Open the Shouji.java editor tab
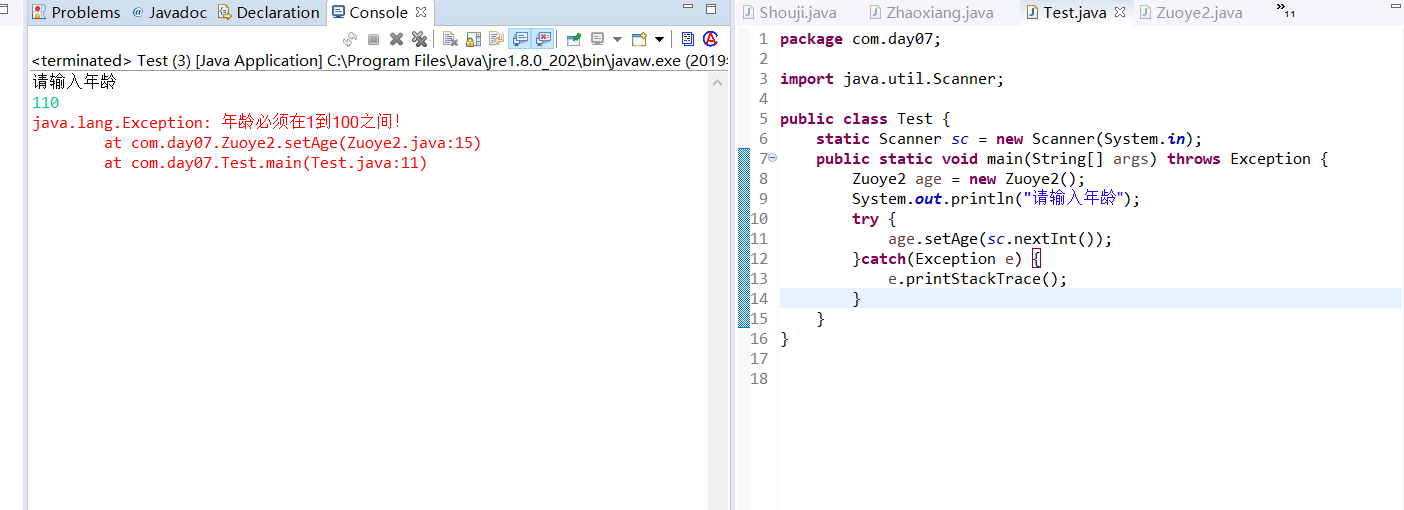The width and height of the screenshot is (1404, 510). pyautogui.click(x=788, y=12)
